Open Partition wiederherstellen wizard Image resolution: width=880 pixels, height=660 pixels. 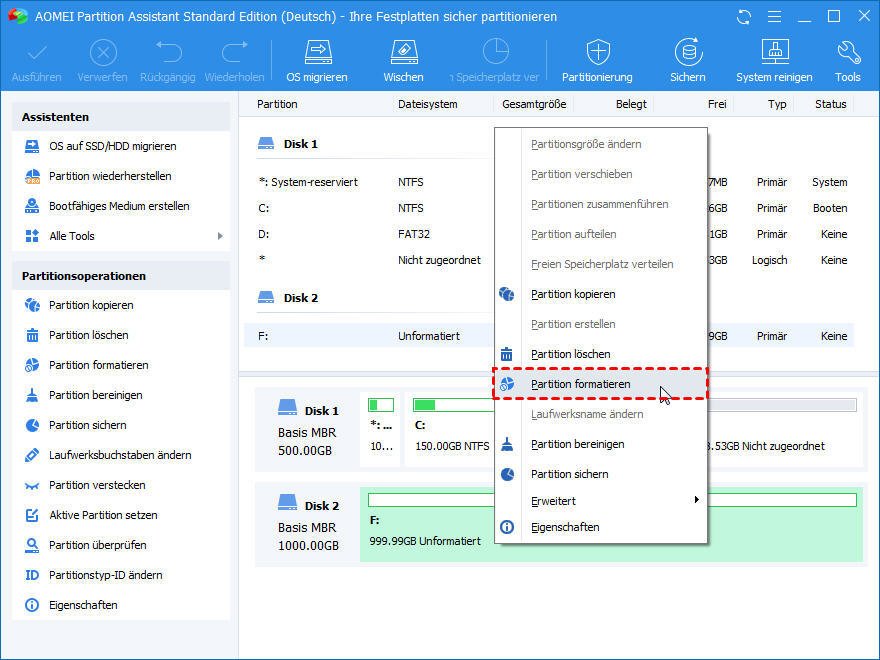(x=110, y=176)
